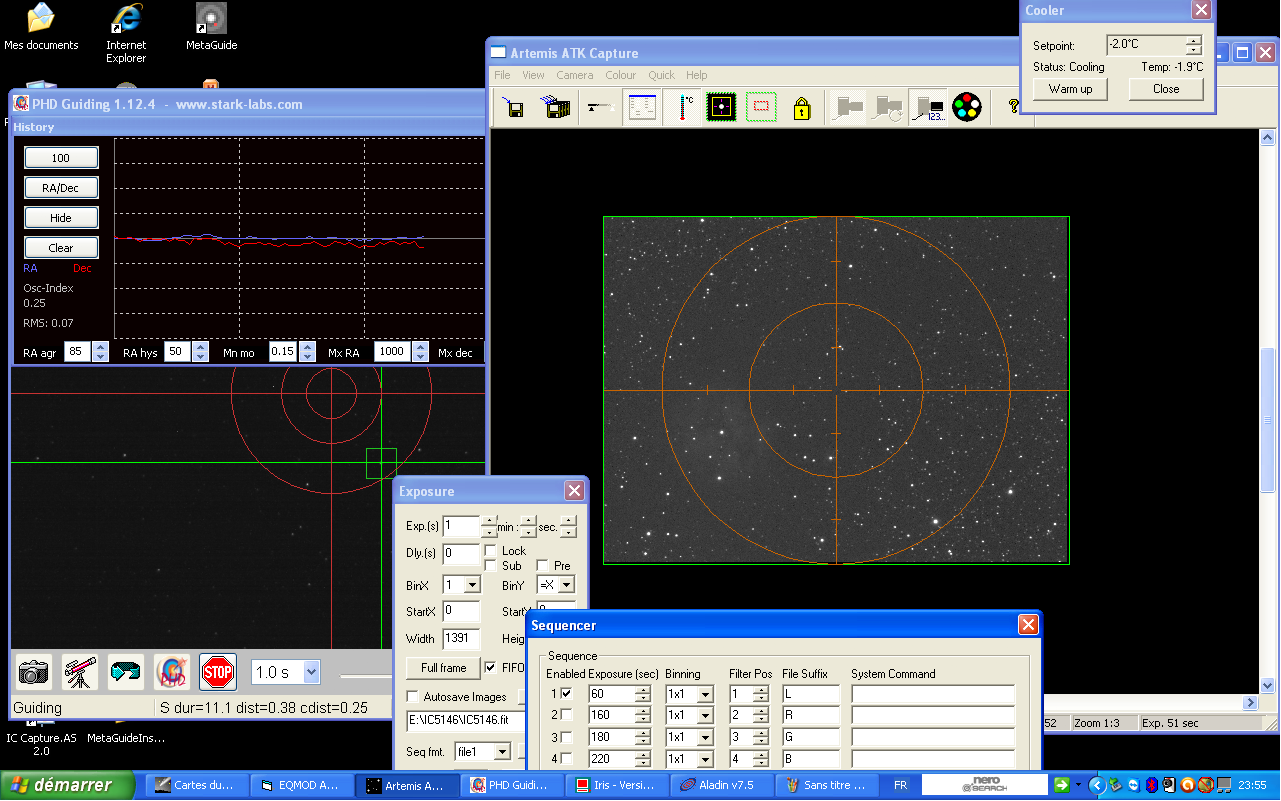Click the PHD Stop guiding button
Viewport: 1281px width, 801px height.
[x=217, y=672]
